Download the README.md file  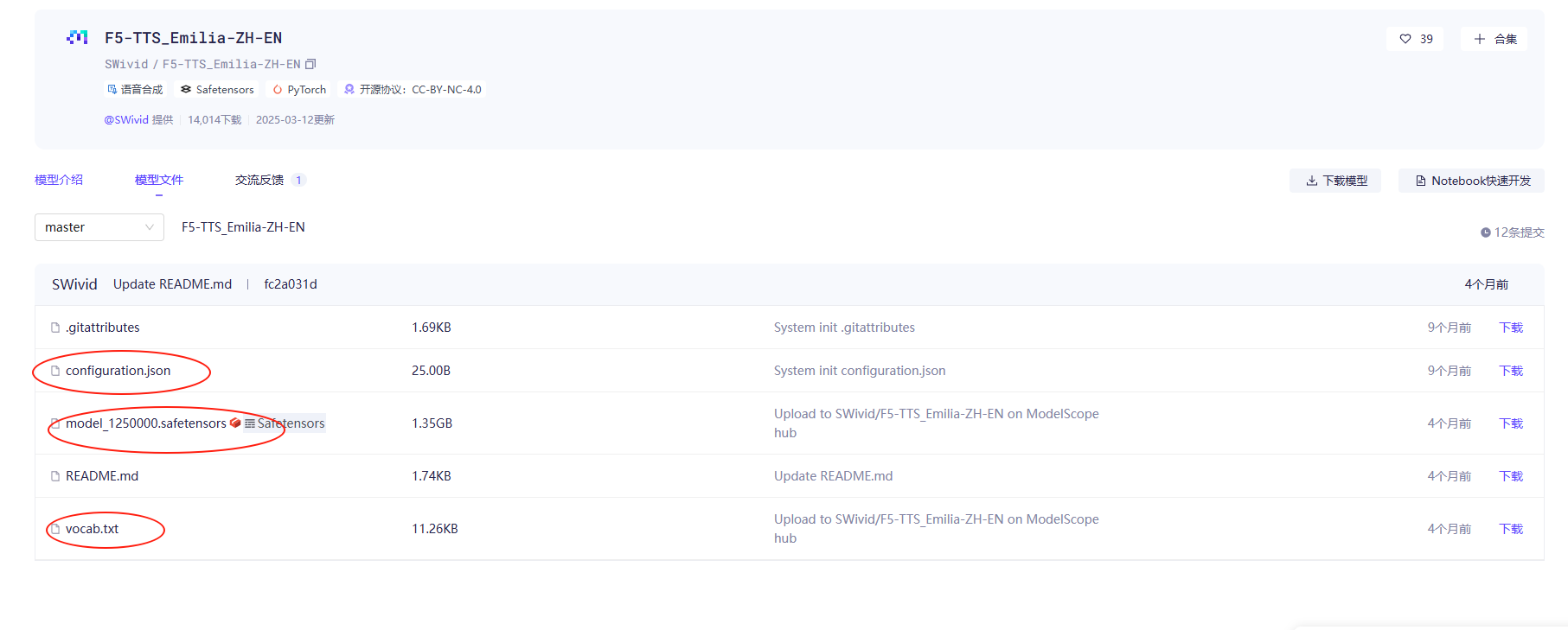tap(1511, 476)
